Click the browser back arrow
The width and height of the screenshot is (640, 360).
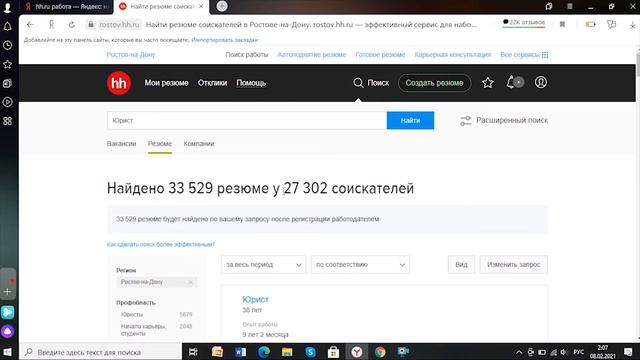click(x=30, y=24)
